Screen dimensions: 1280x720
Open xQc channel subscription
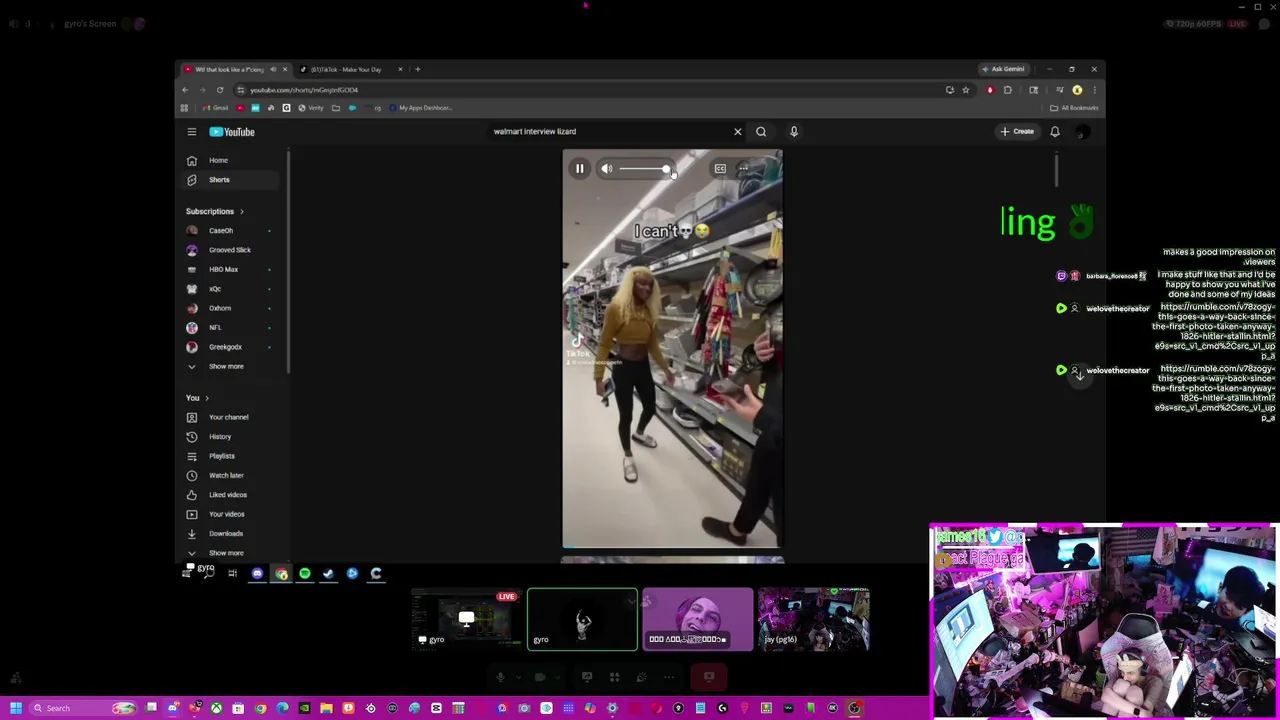(229, 289)
